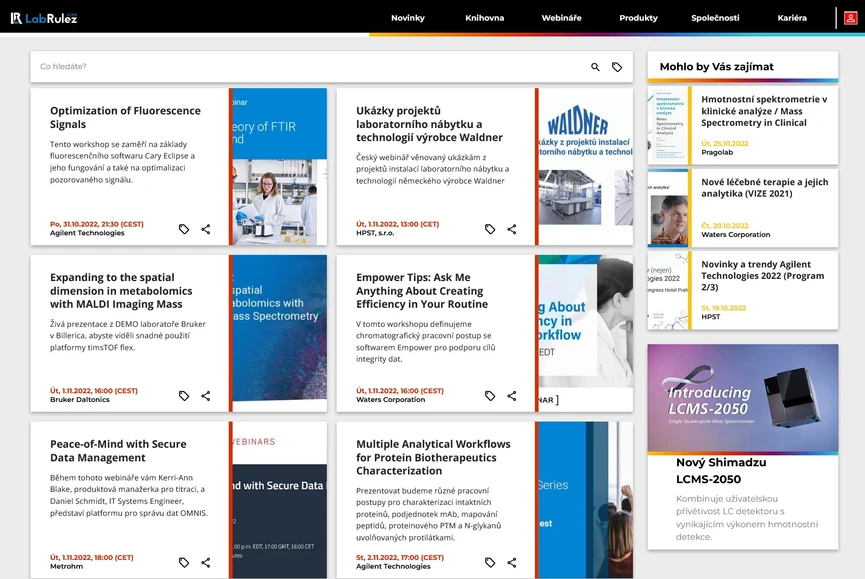Tag the Multiple Analytical Workflows card

[x=490, y=562]
